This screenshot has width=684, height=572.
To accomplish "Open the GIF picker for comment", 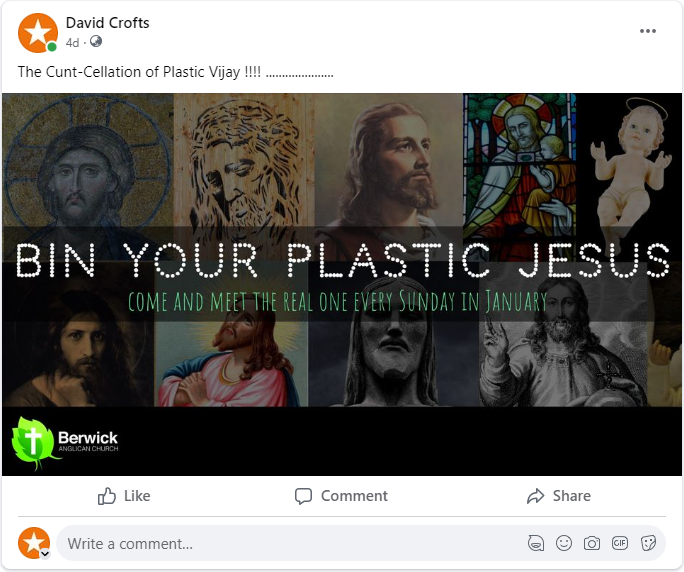I will [x=620, y=543].
